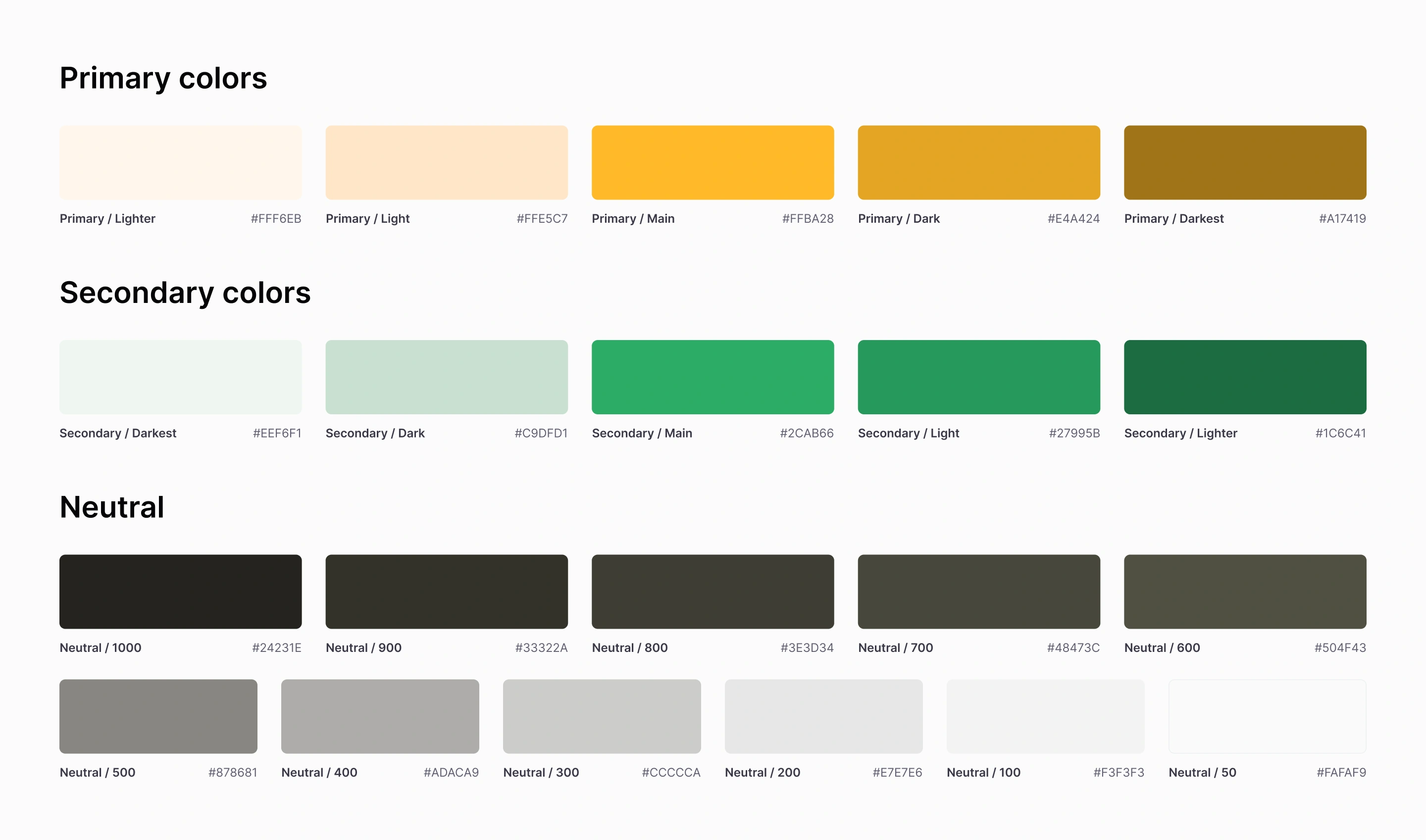Click the Neutral section heading

pos(112,507)
